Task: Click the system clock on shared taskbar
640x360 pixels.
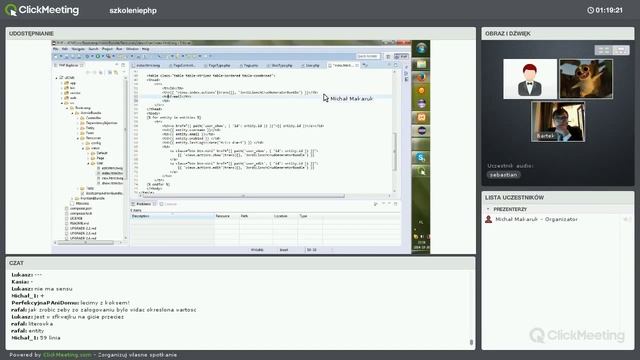Action: coord(421,245)
